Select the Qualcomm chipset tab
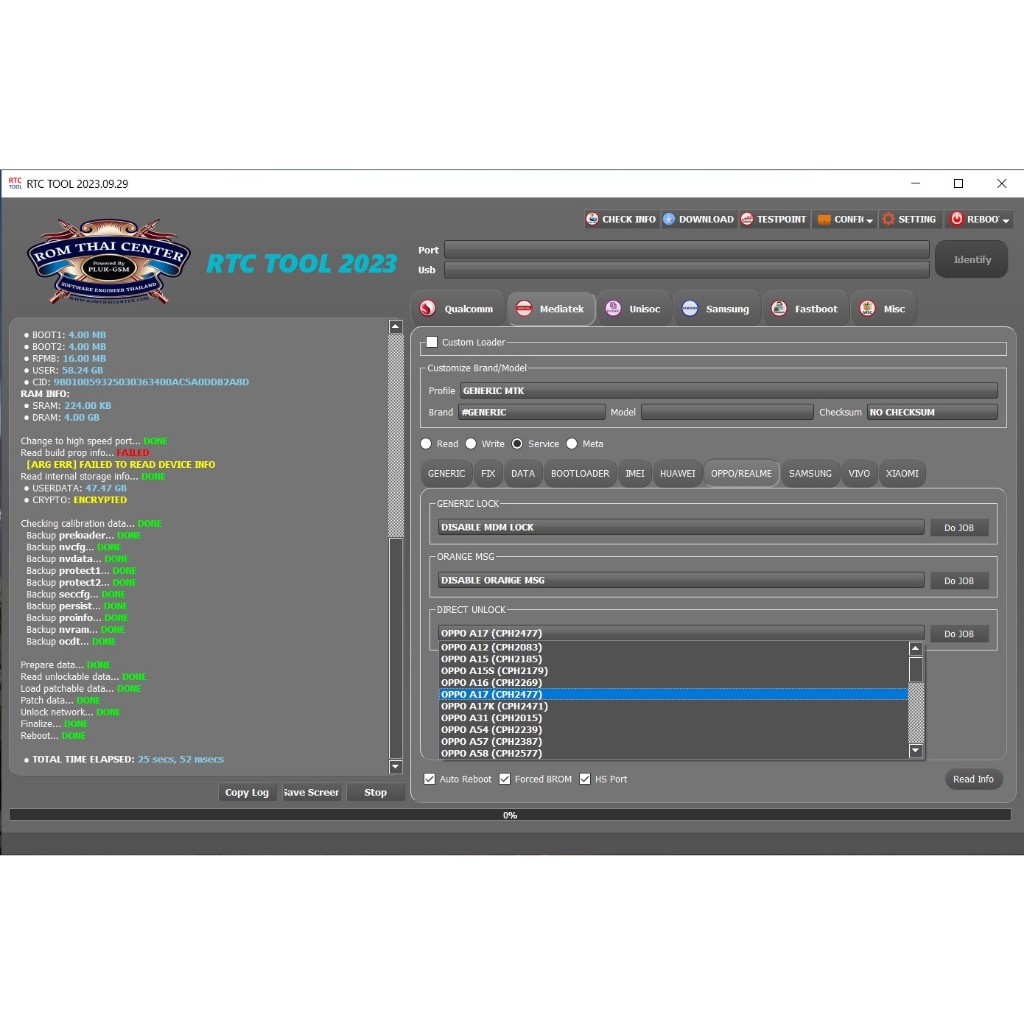 click(x=457, y=309)
